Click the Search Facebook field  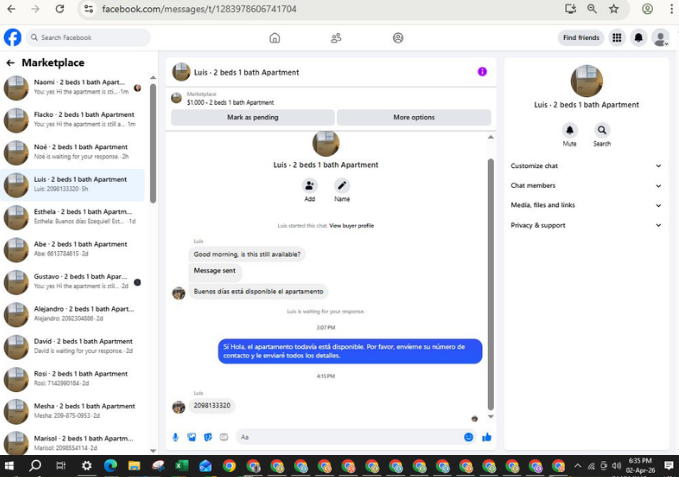(88, 38)
